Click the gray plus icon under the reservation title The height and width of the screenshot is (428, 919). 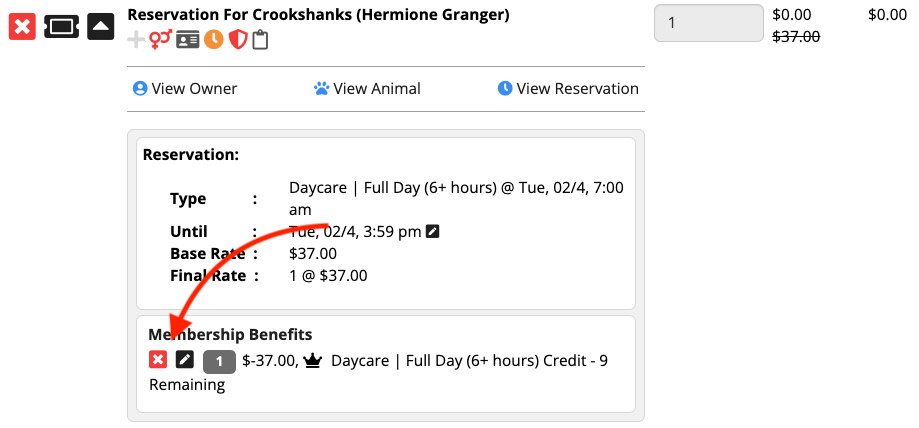coord(136,40)
